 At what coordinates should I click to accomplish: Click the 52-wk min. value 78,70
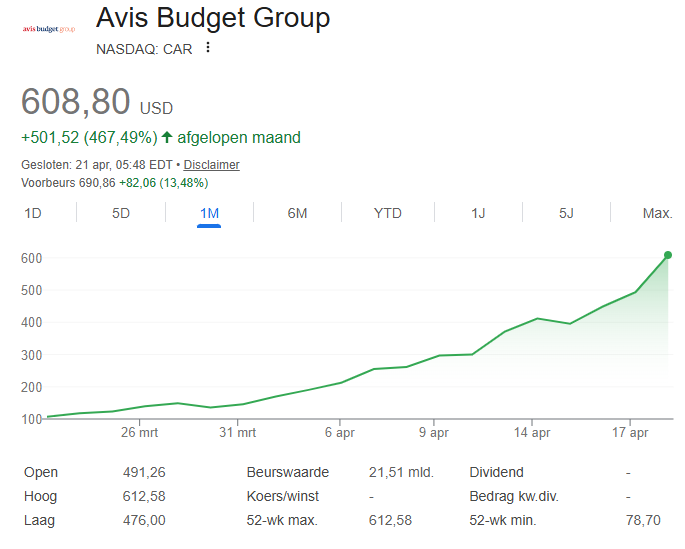(x=643, y=520)
